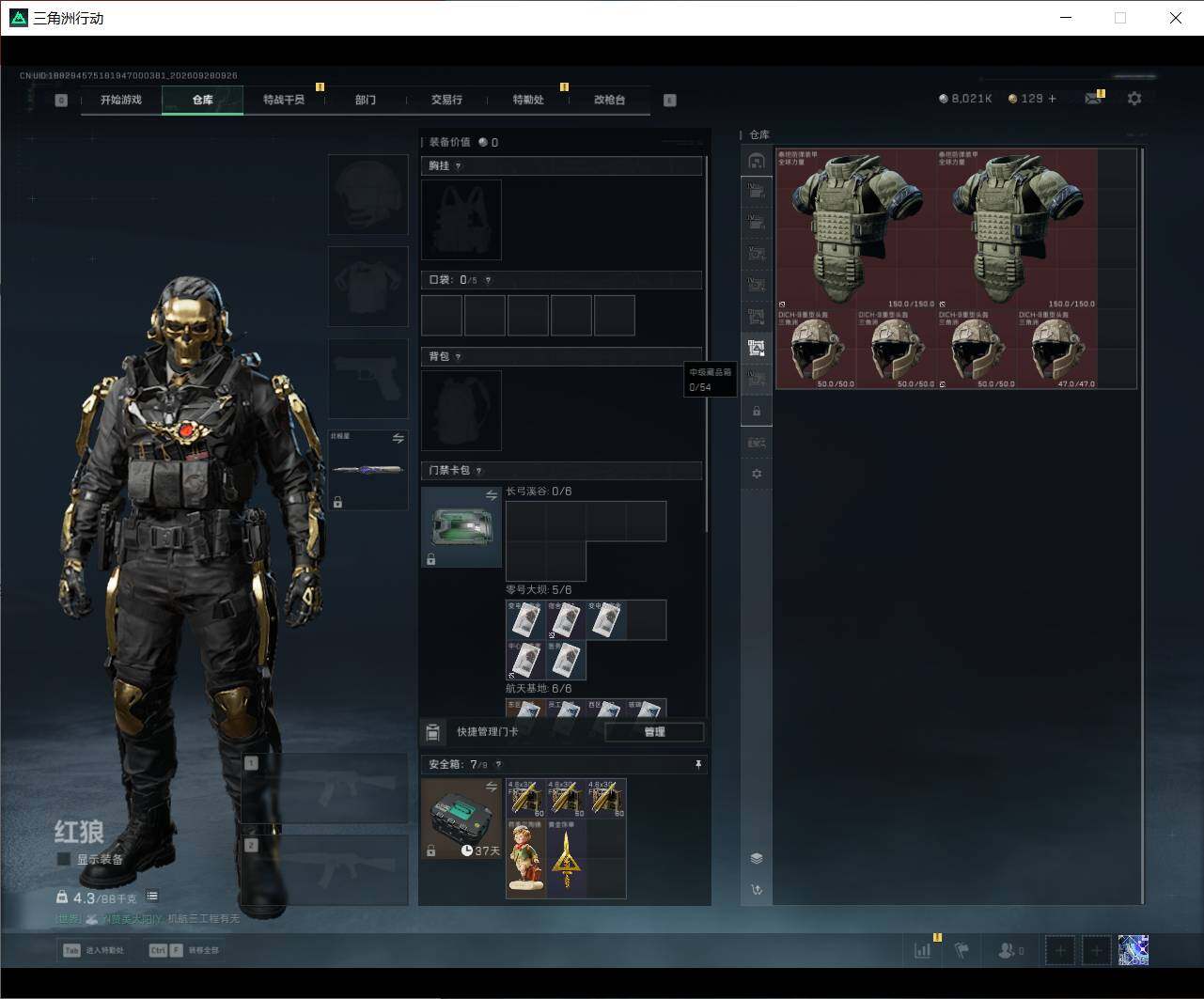
Task: Open the stats chart icon in bottom bar
Action: [x=922, y=950]
